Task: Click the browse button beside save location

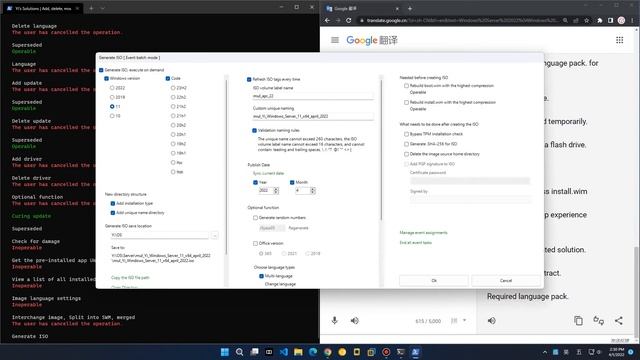Action: point(215,235)
